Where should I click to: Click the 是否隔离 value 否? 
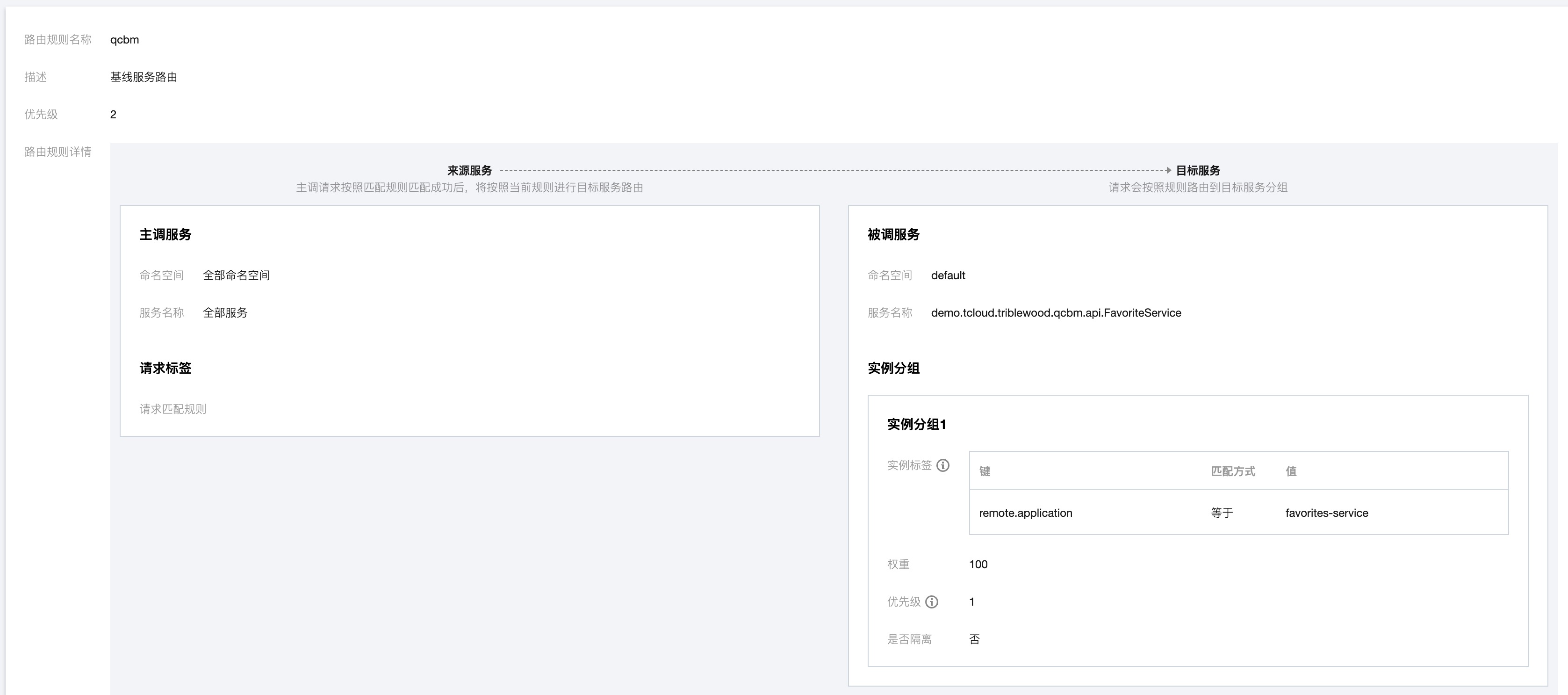(975, 639)
